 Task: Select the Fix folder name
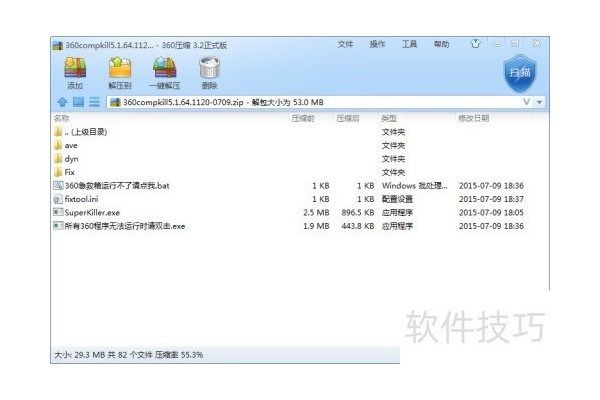click(70, 172)
